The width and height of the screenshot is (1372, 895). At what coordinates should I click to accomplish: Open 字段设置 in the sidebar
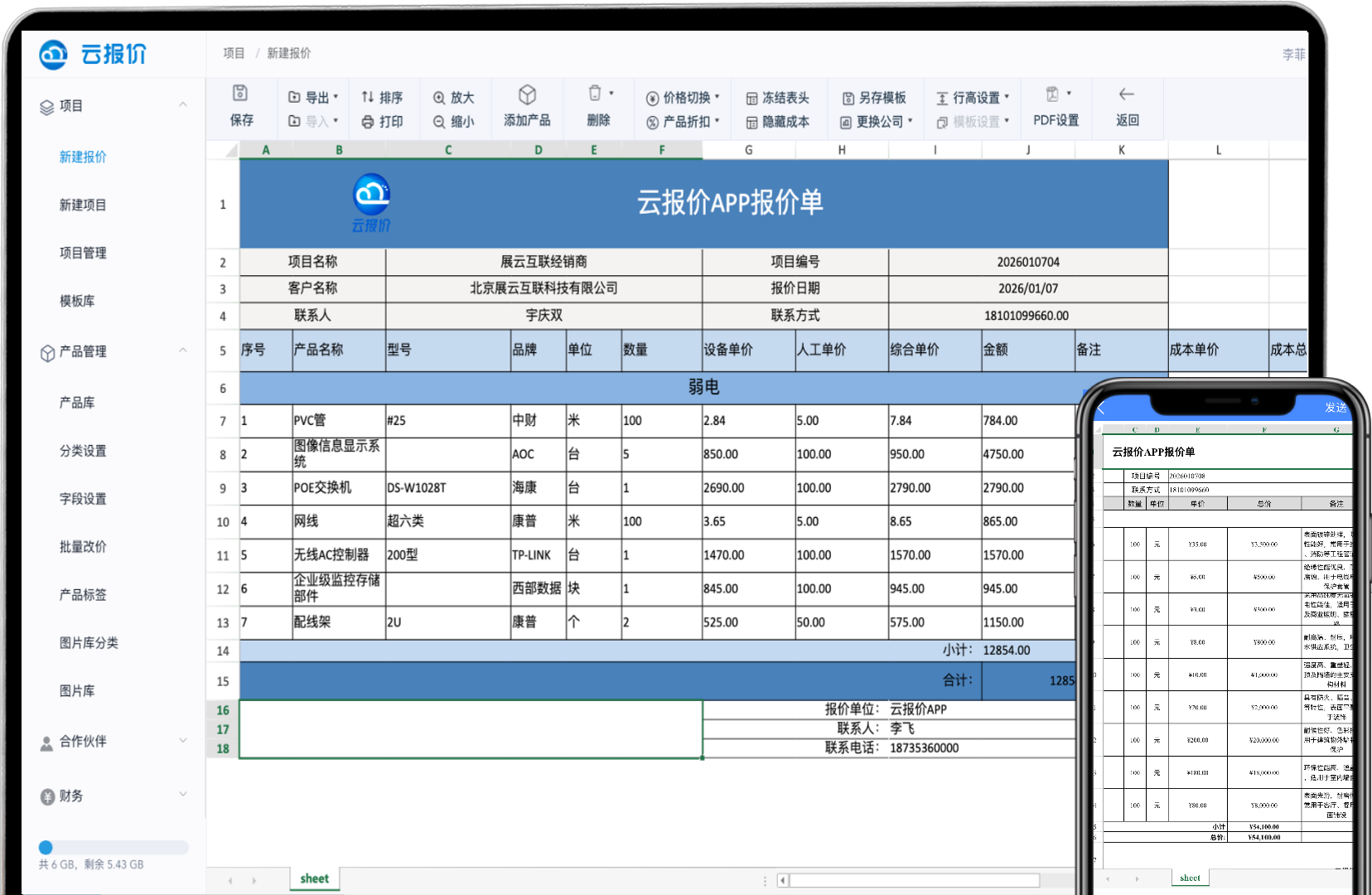pos(83,499)
